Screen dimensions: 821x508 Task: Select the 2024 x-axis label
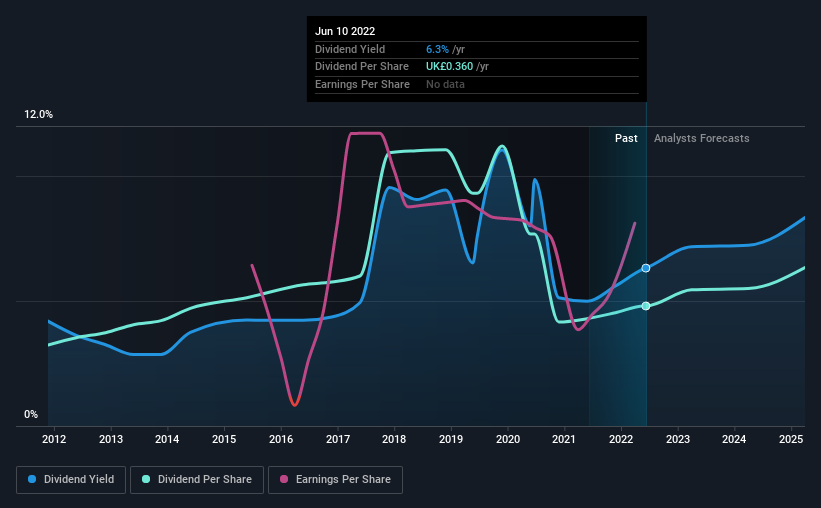pos(734,439)
